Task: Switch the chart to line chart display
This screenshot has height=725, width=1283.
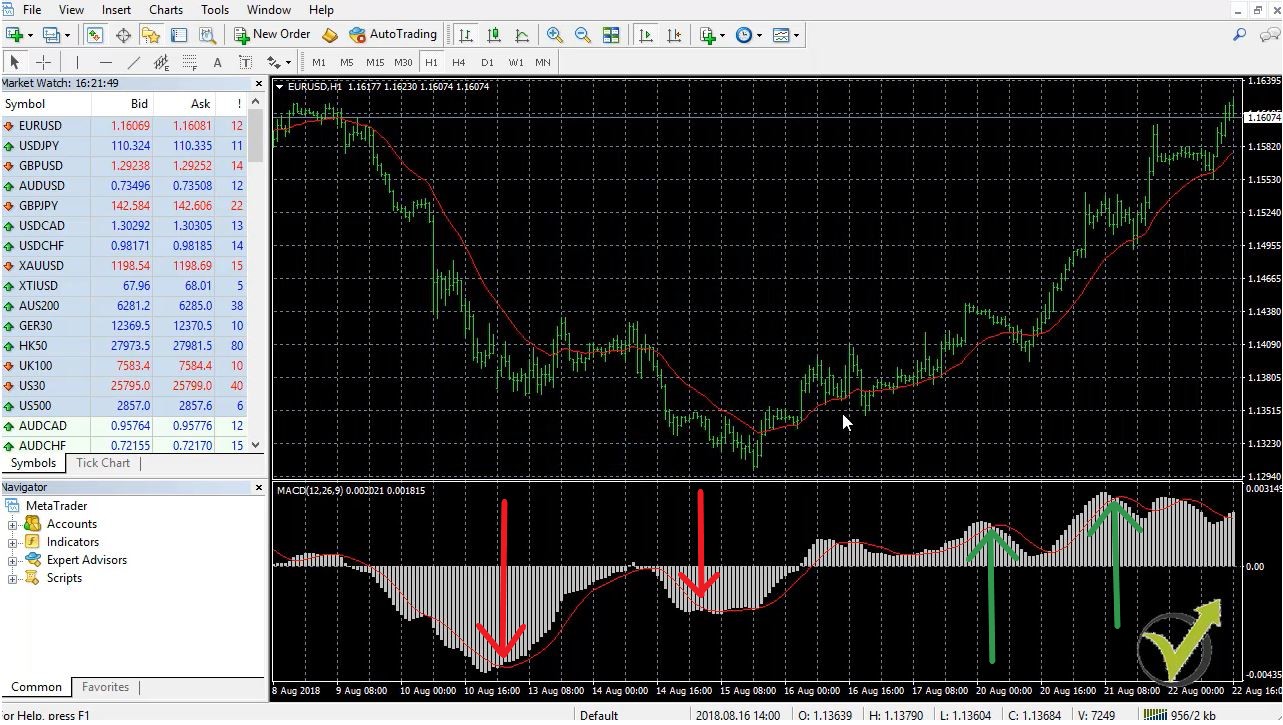Action: (522, 34)
